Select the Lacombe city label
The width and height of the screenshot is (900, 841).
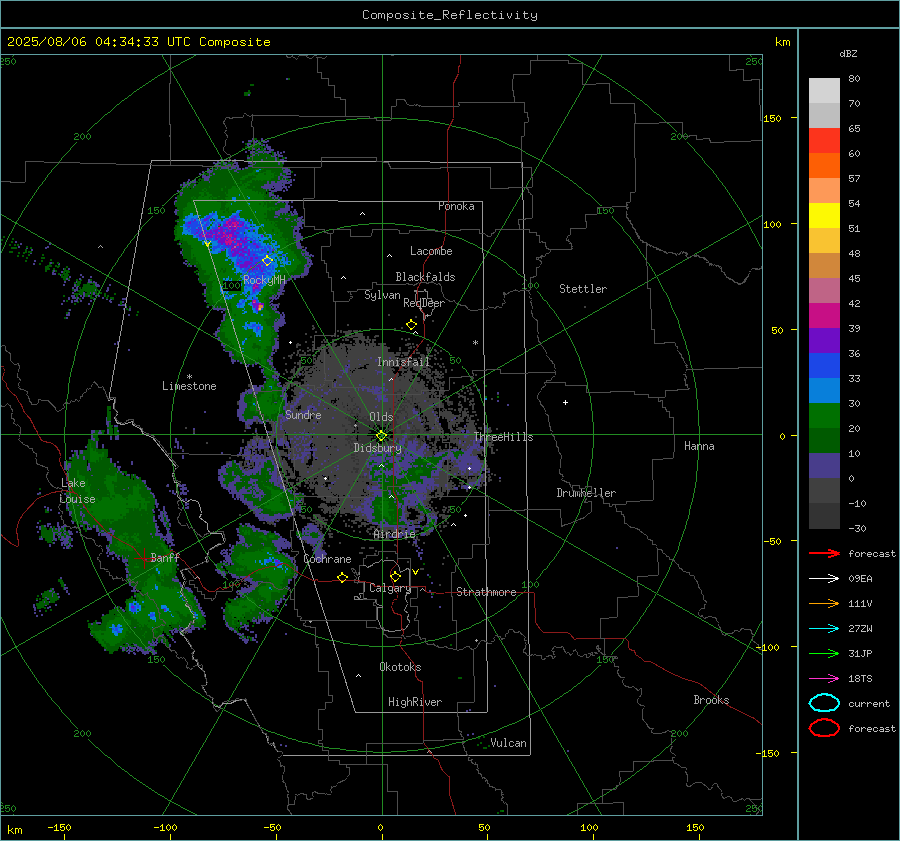pos(431,251)
